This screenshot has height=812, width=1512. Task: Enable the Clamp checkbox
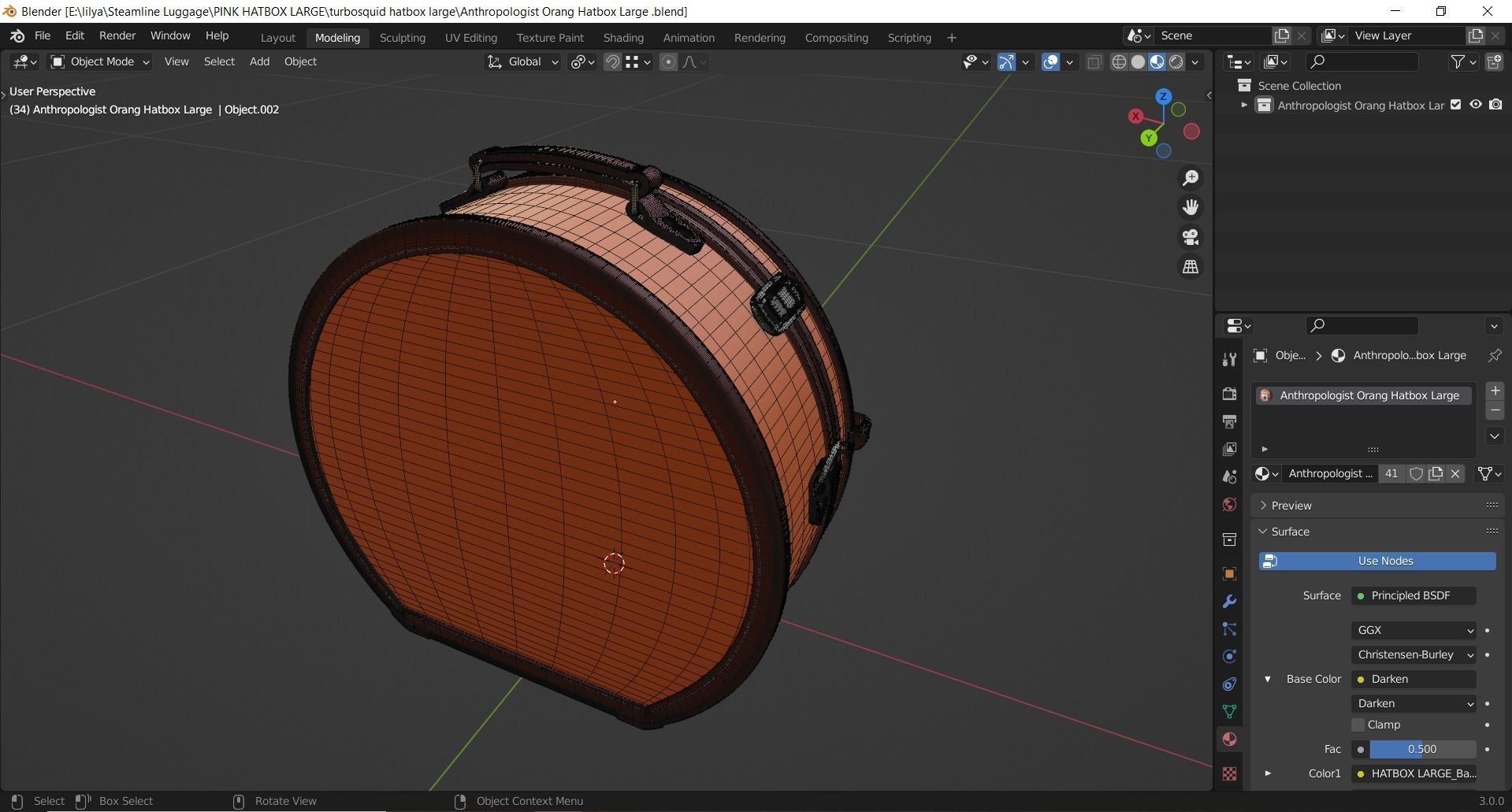coord(1358,725)
